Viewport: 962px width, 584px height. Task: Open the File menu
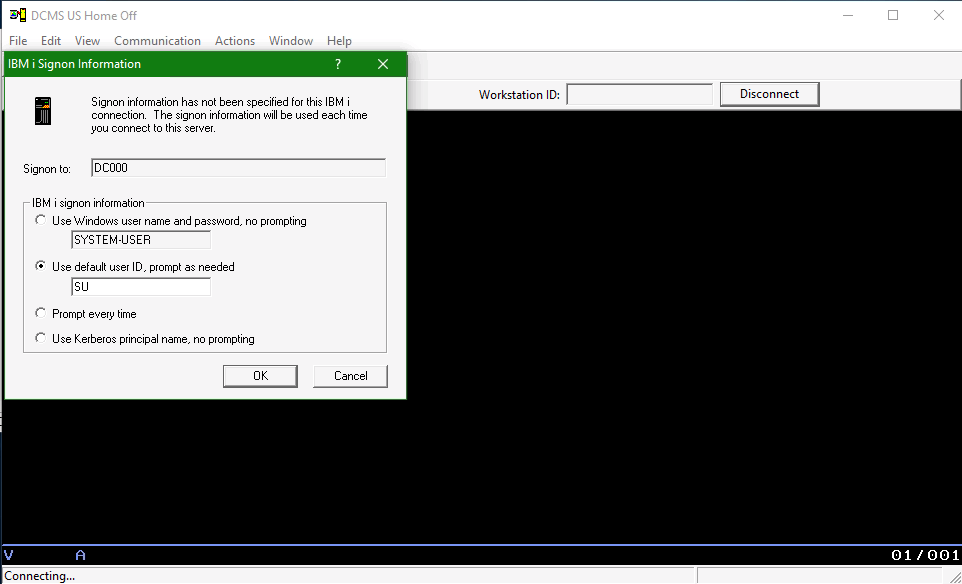(18, 40)
